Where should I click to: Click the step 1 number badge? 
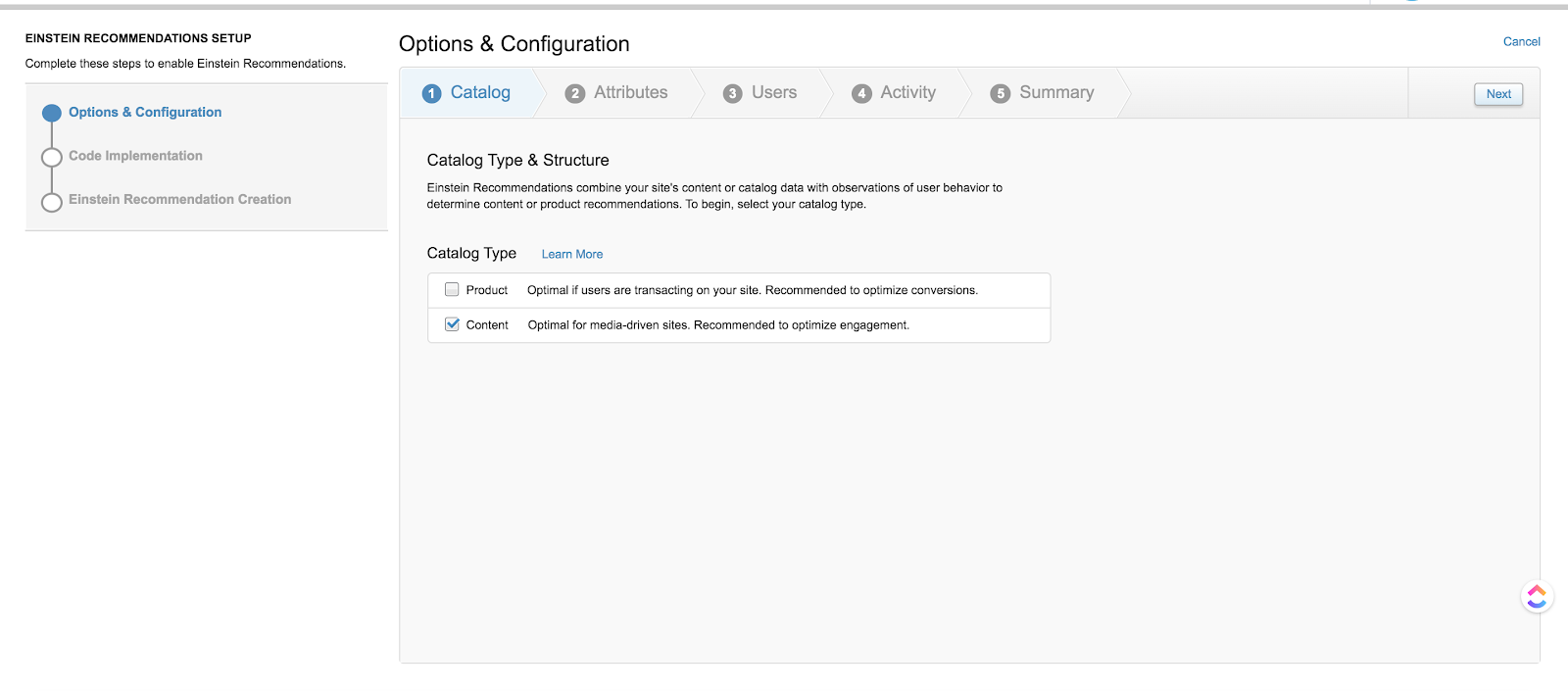pyautogui.click(x=432, y=93)
